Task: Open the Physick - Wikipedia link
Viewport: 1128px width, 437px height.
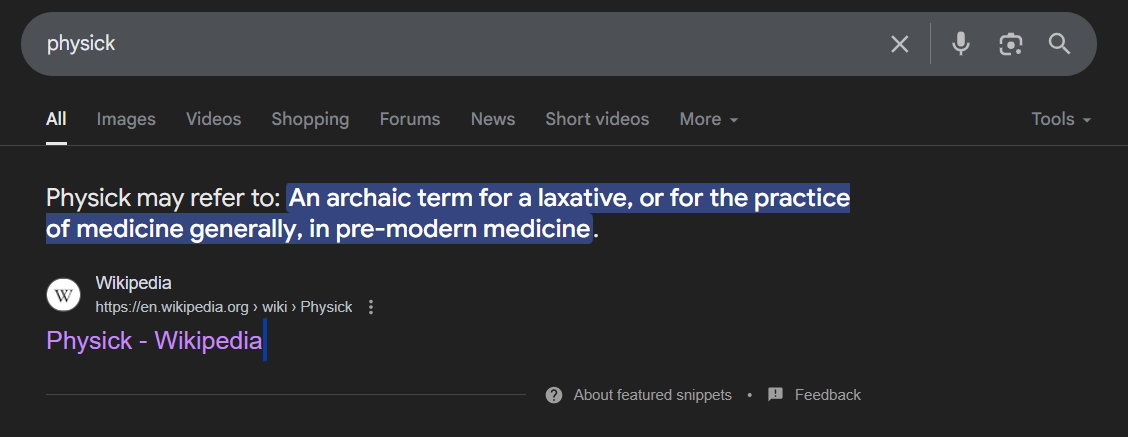Action: 154,341
